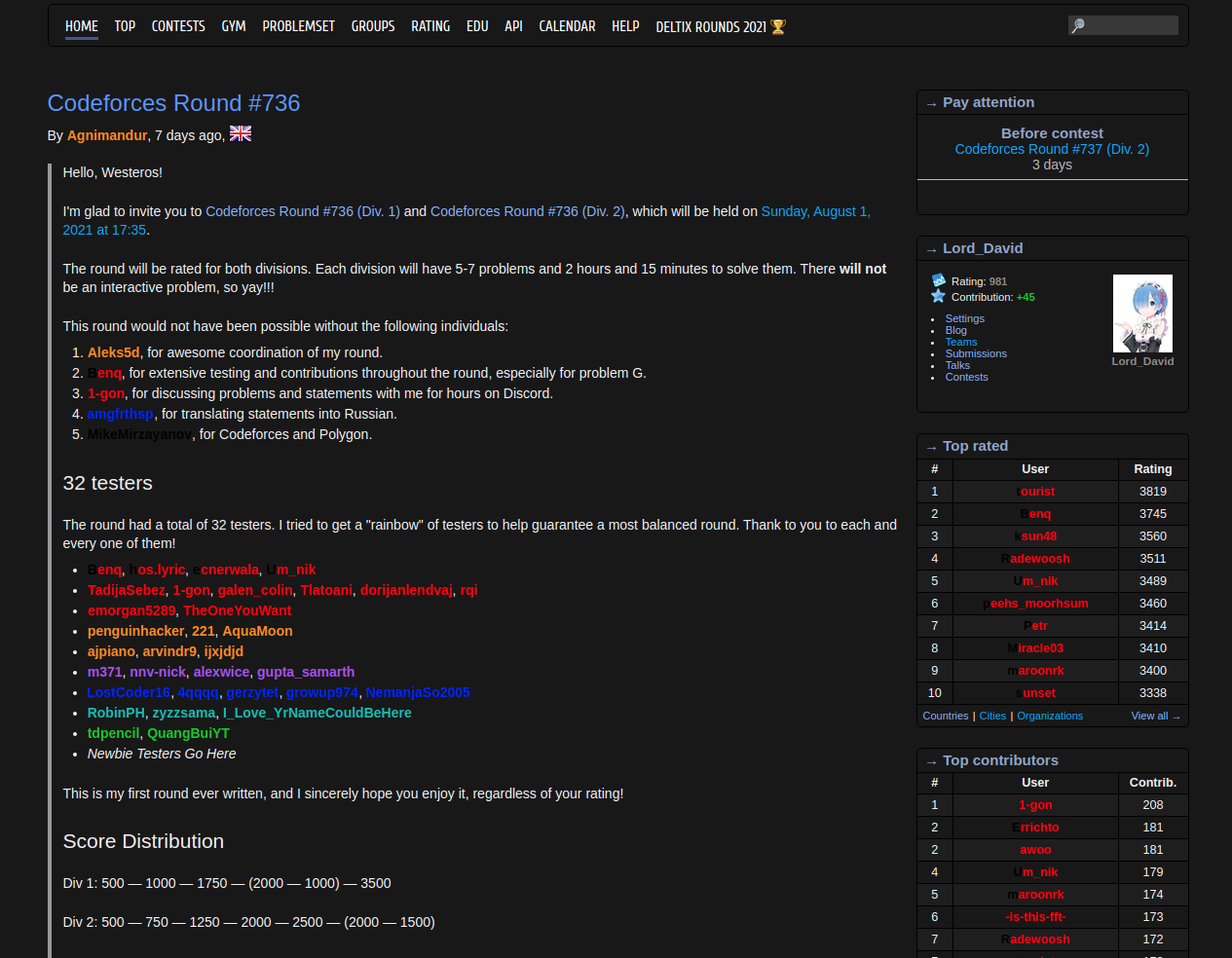Open Contests link in user panel
The height and width of the screenshot is (958, 1232).
tap(966, 377)
